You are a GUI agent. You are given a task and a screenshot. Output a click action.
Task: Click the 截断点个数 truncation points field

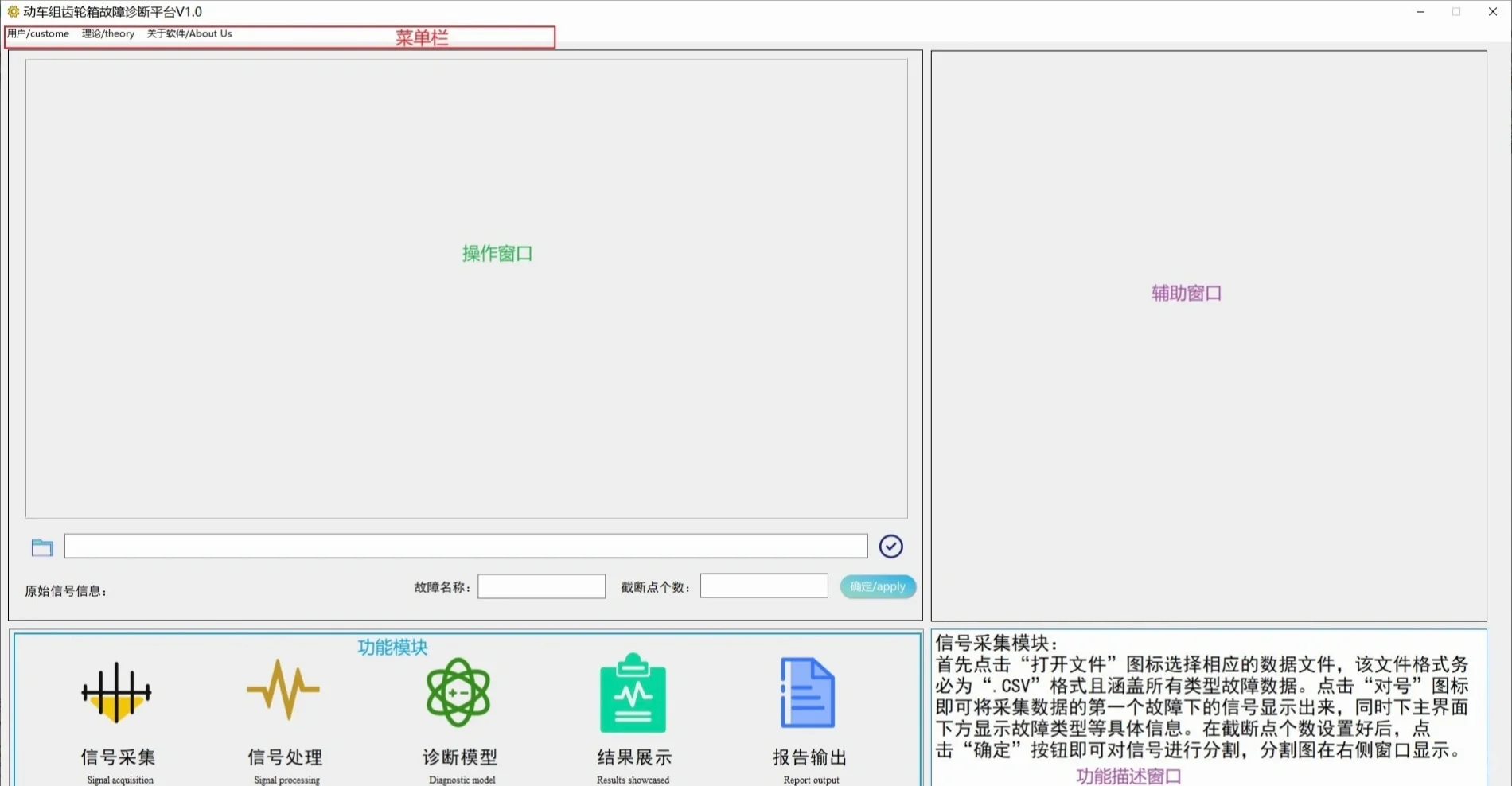(762, 586)
